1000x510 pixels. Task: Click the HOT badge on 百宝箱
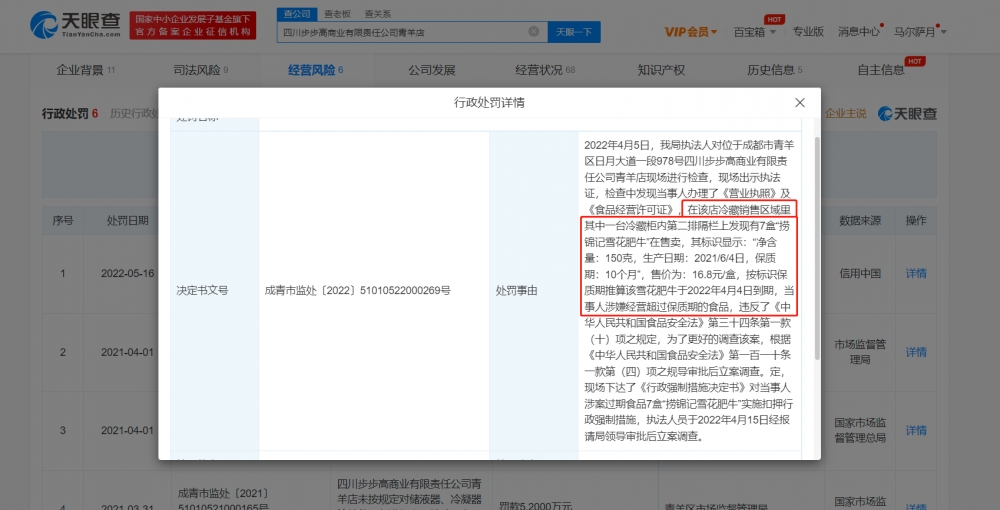774,19
